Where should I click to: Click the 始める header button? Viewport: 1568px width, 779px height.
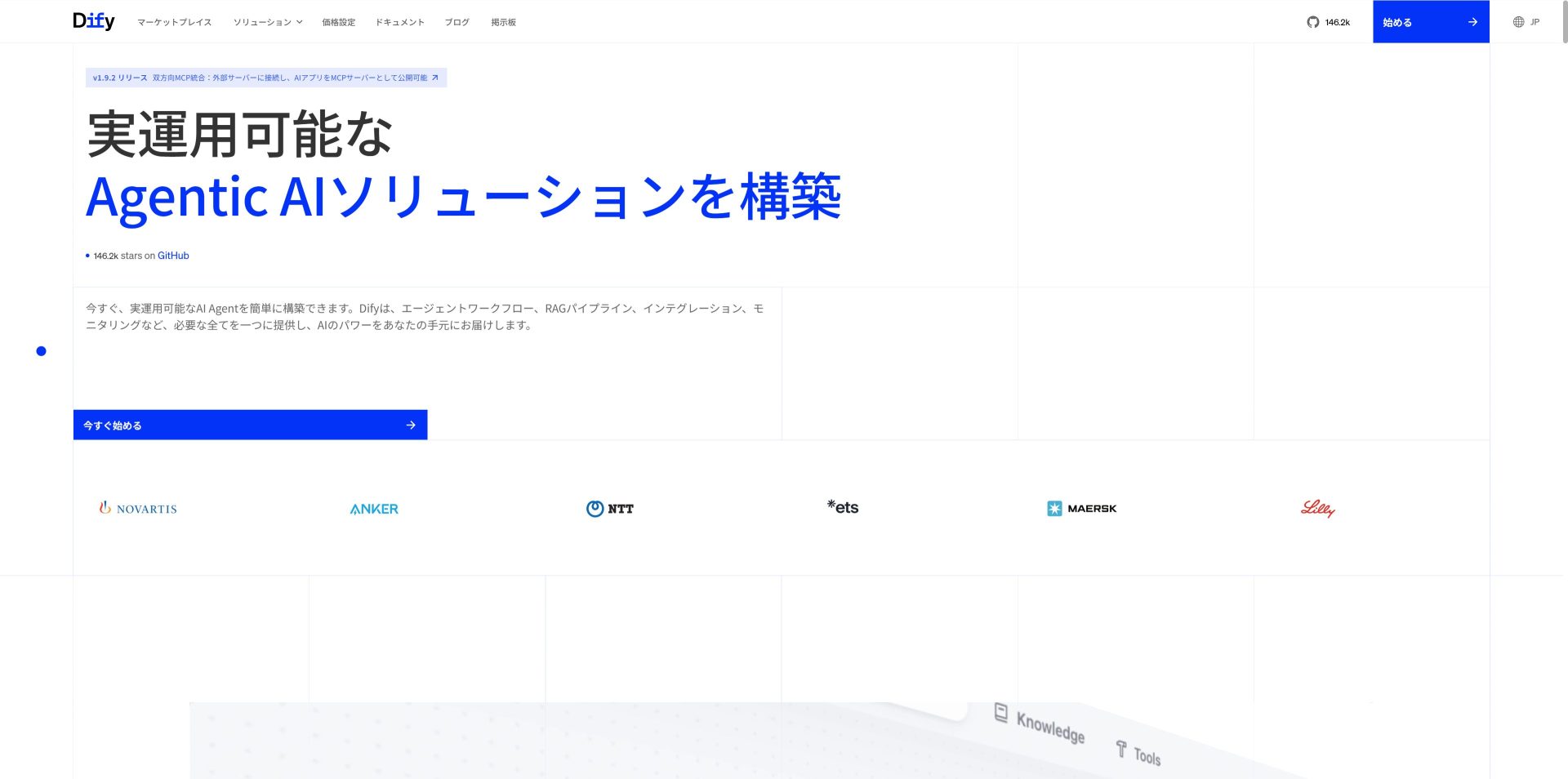[x=1431, y=22]
